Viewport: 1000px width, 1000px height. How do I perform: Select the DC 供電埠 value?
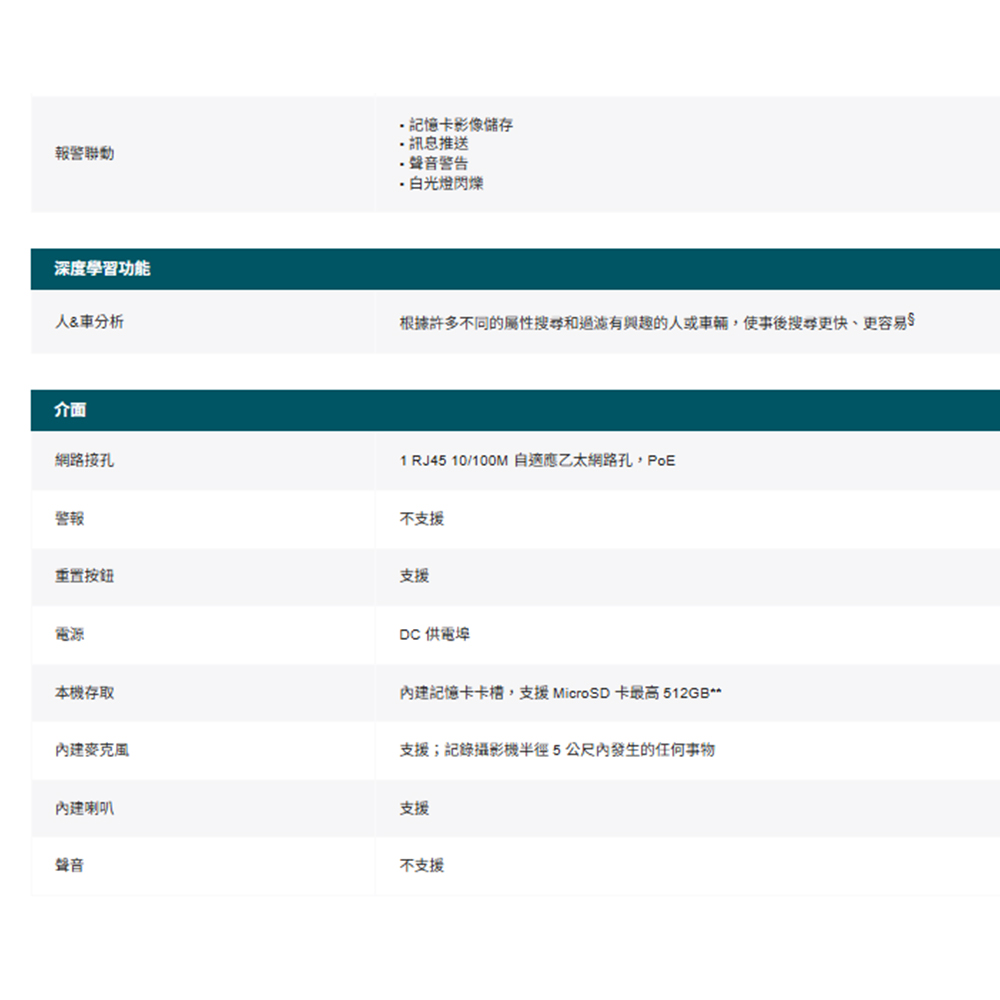(x=435, y=635)
